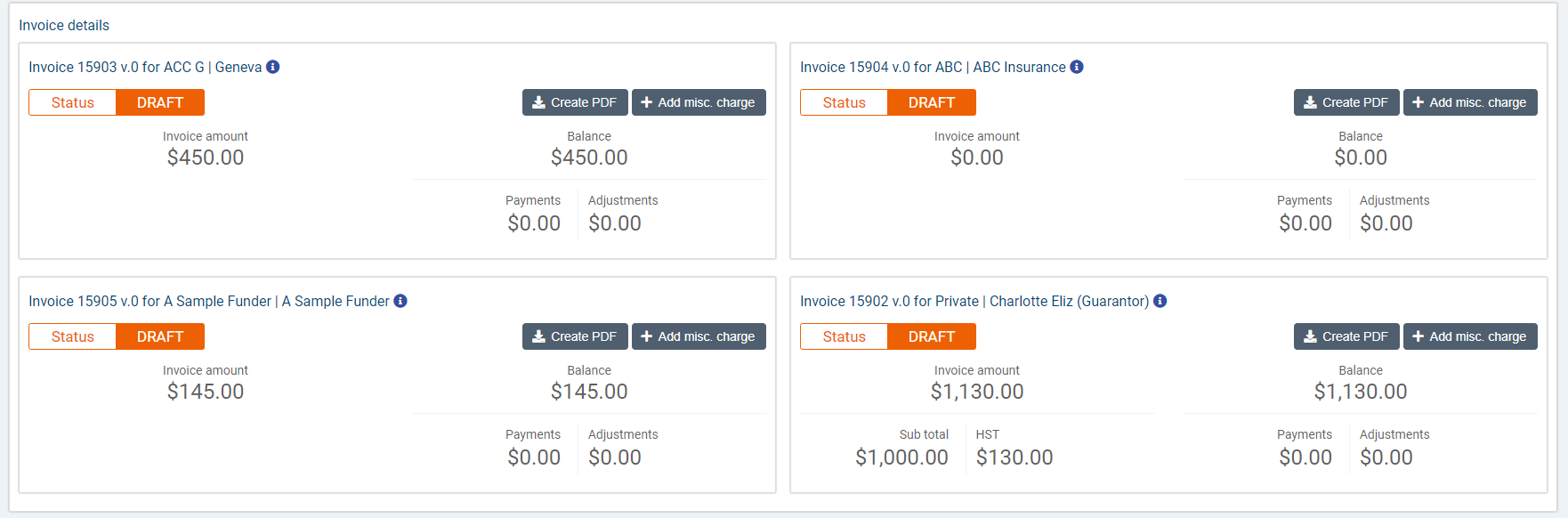Open Invoice 15902 v.0 for Private link
Image resolution: width=1568 pixels, height=518 pixels.
click(x=974, y=301)
